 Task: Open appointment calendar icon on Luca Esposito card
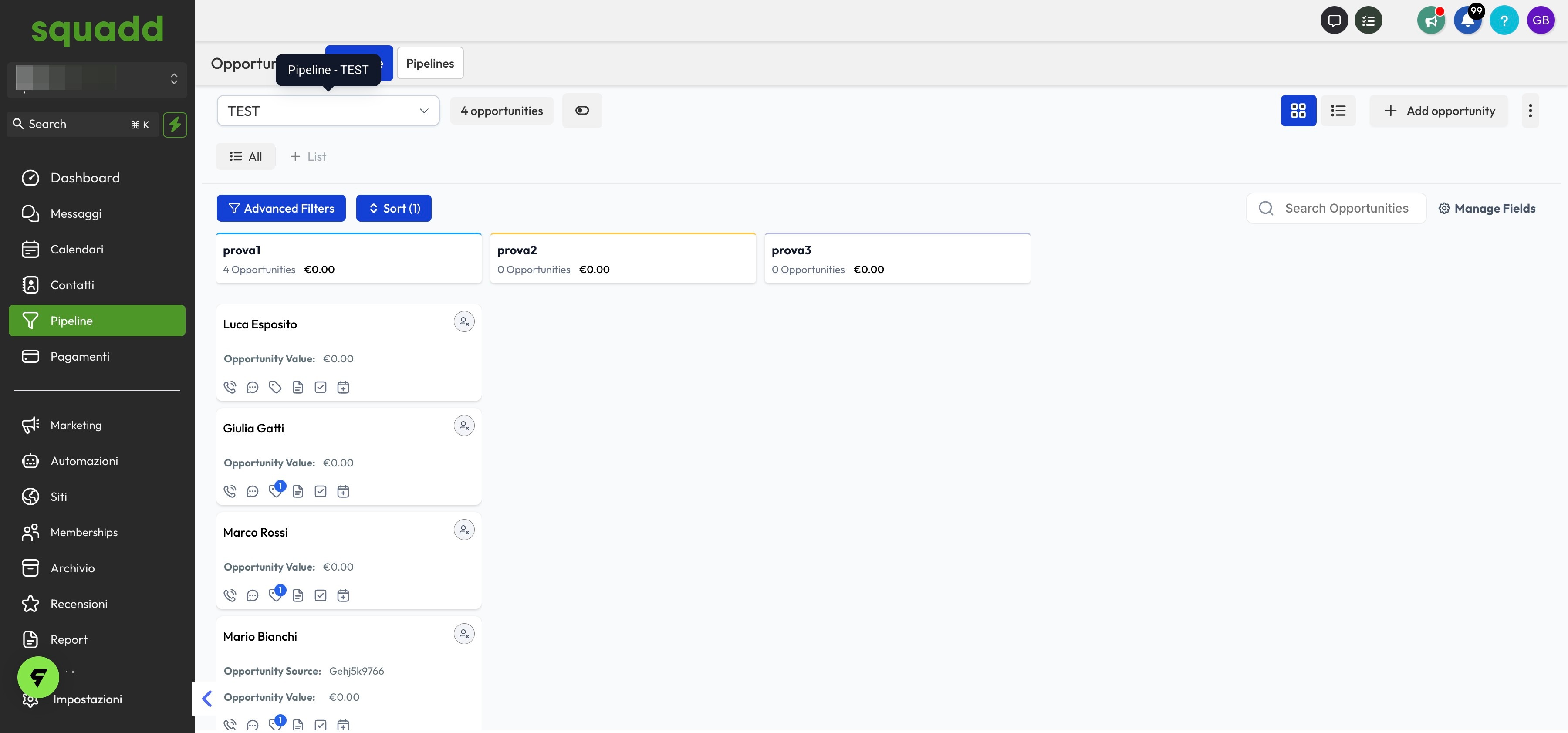click(343, 387)
